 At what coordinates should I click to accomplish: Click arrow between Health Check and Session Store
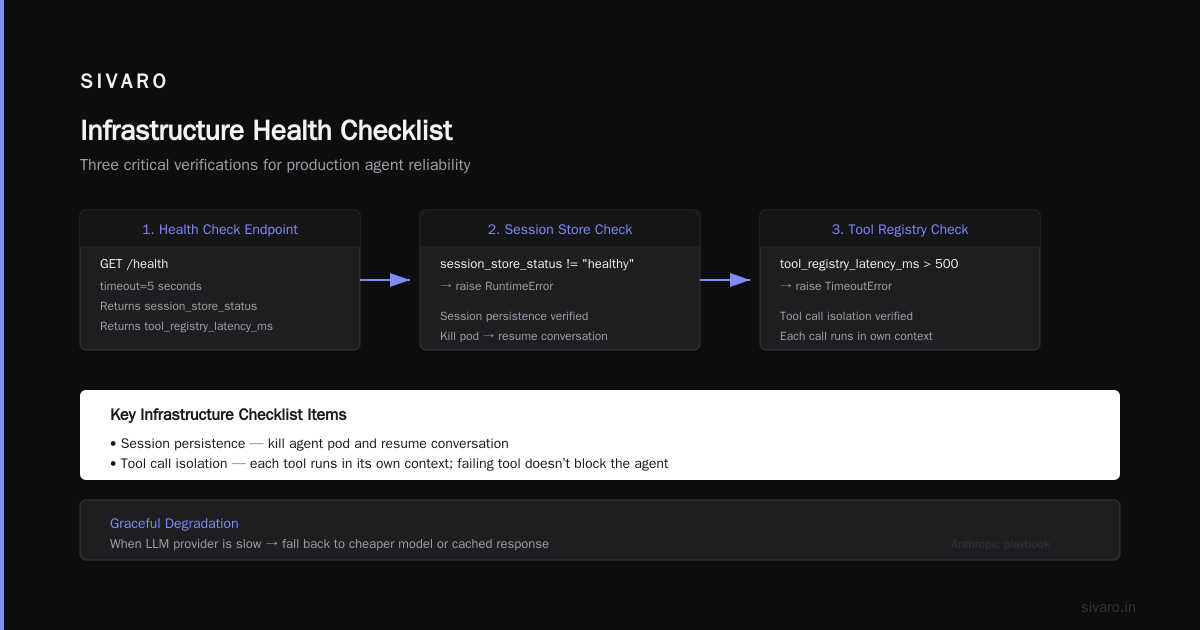point(385,280)
